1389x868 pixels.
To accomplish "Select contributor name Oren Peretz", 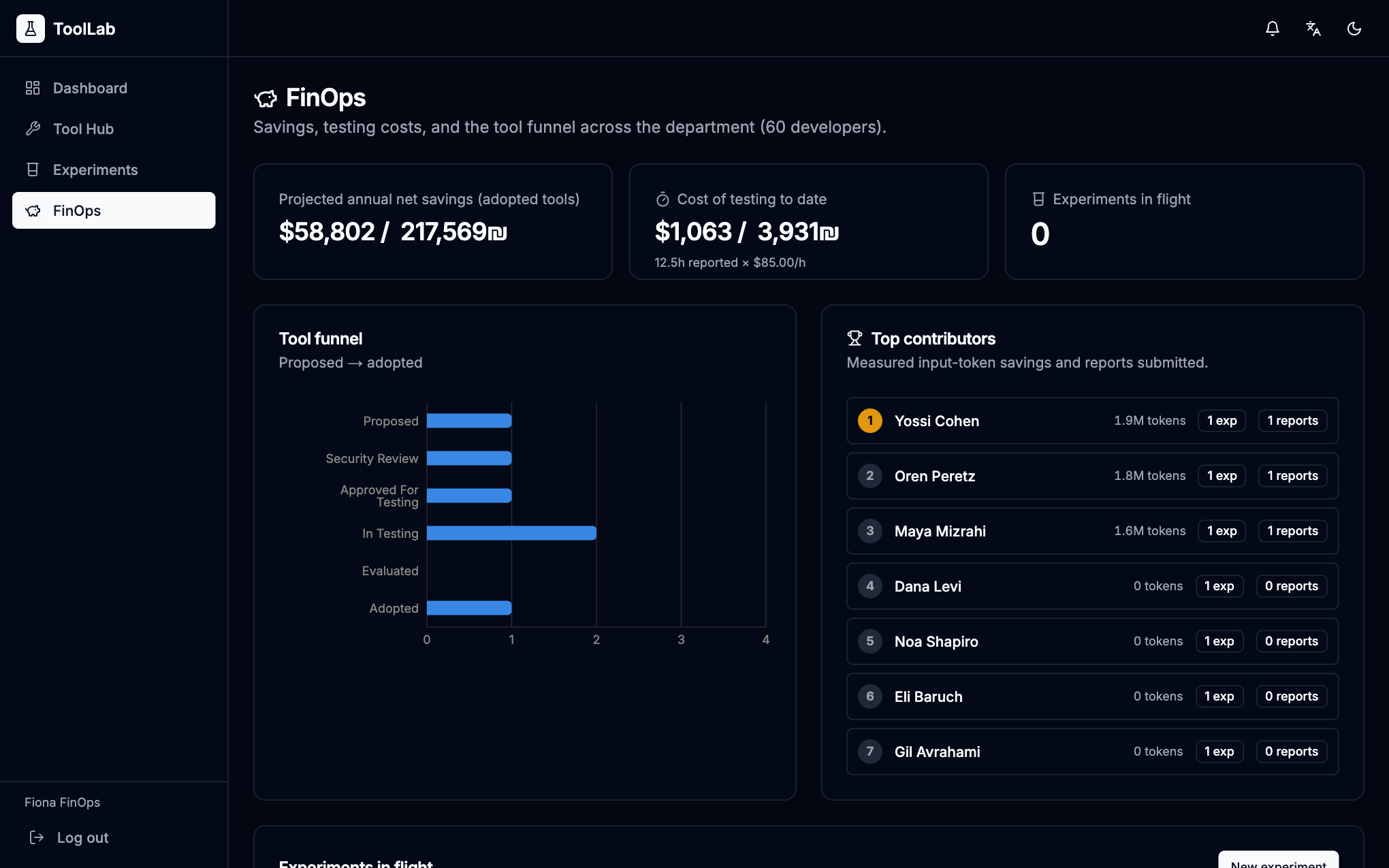I will coord(935,476).
